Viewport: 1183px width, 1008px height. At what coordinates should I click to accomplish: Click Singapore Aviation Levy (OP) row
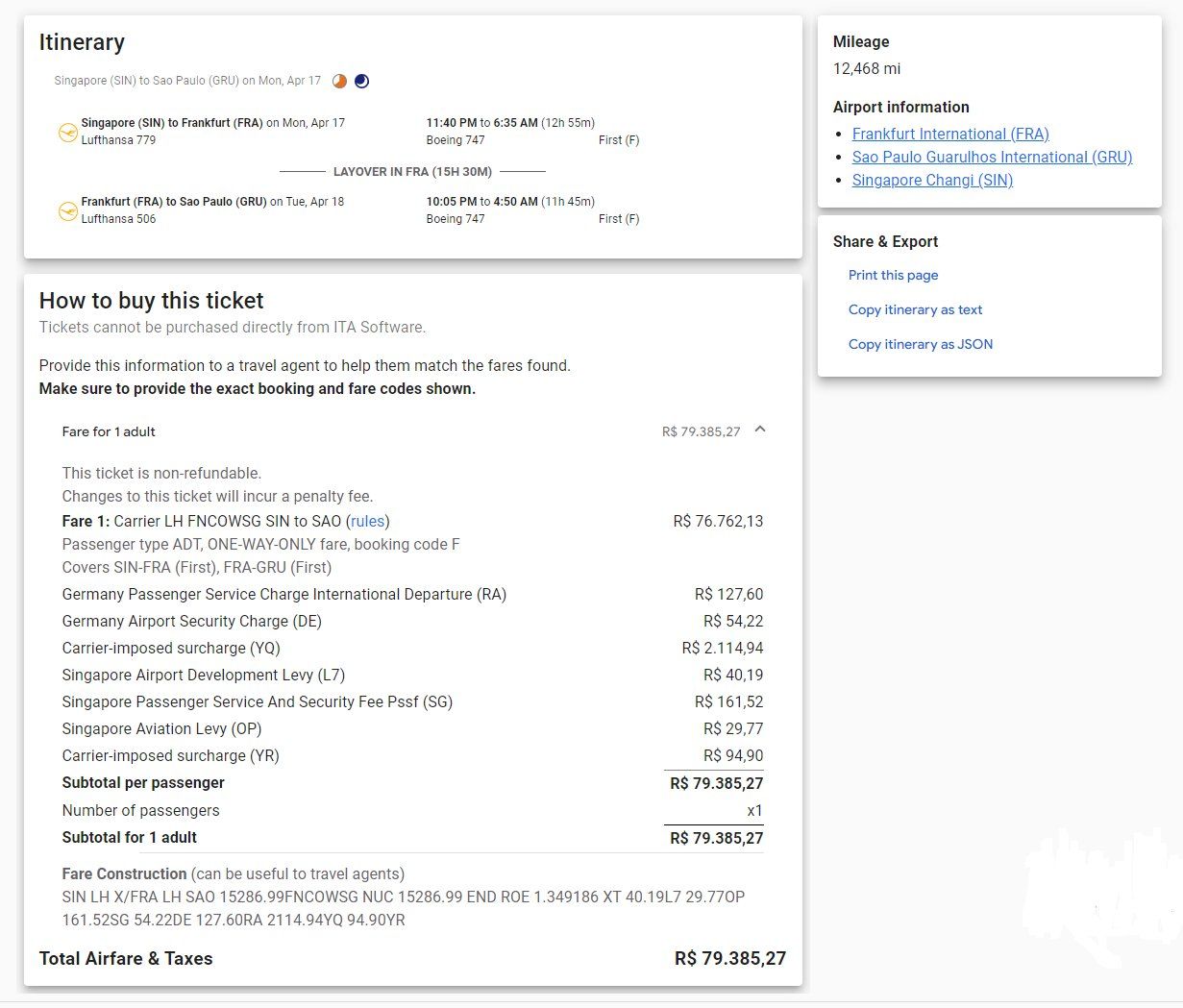coord(412,728)
